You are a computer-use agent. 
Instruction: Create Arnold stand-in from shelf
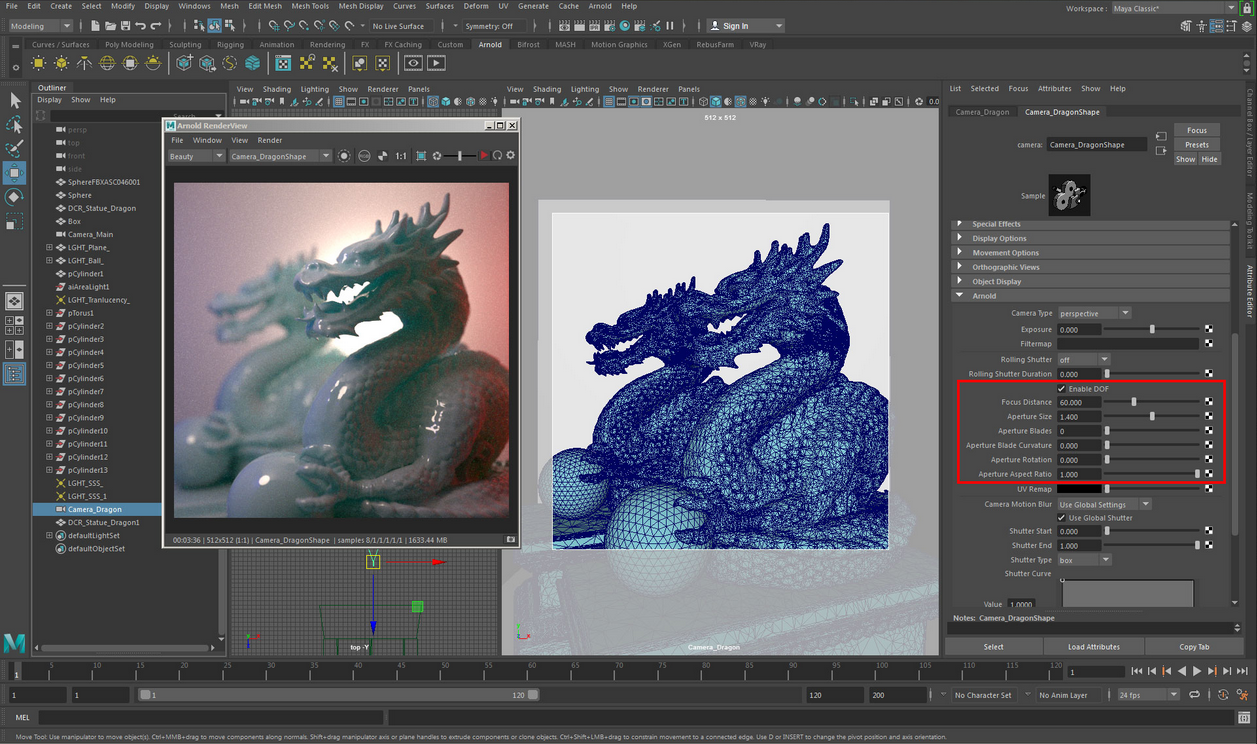[x=184, y=63]
